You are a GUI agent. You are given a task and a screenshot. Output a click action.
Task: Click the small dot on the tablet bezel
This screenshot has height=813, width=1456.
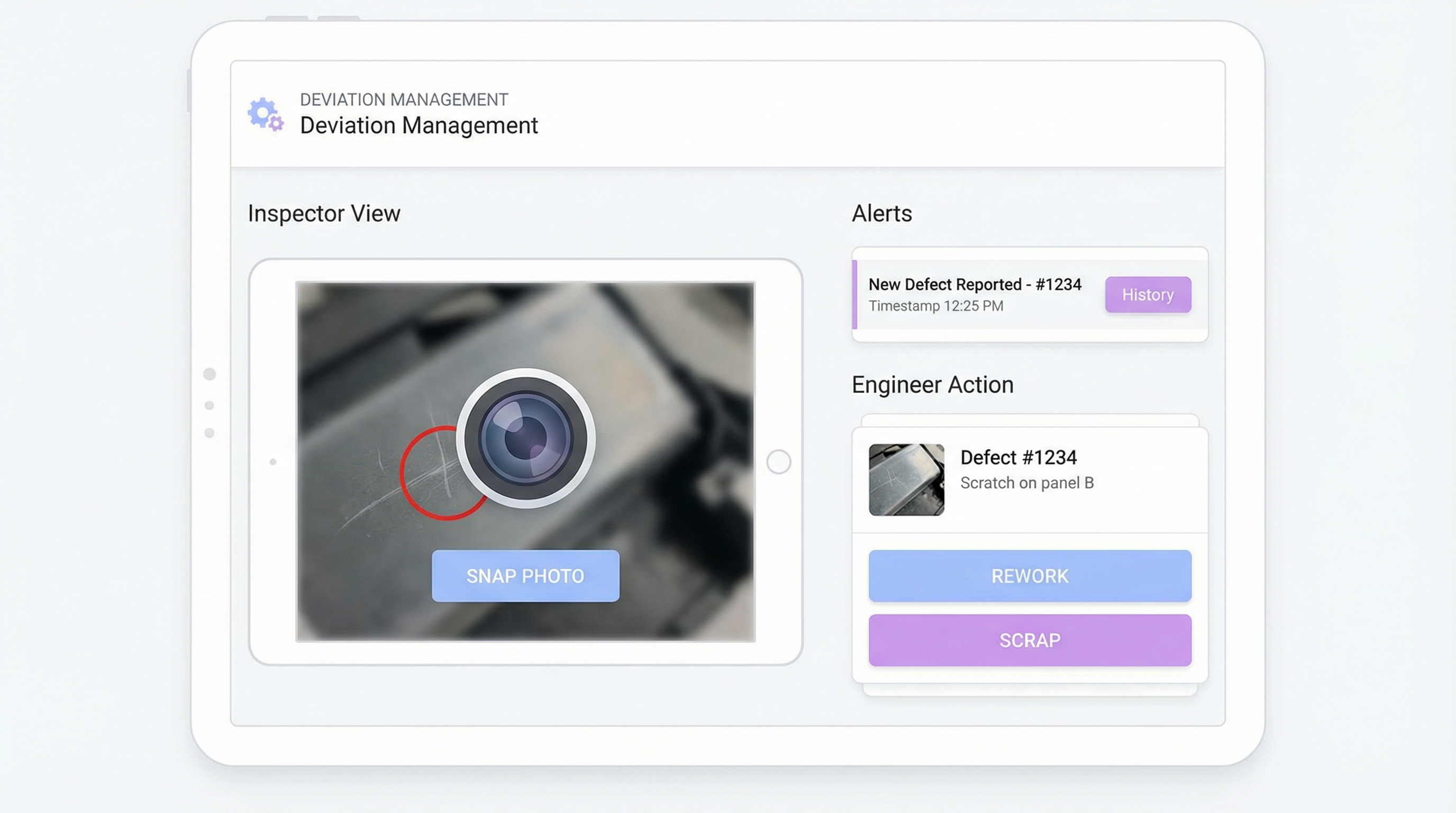(272, 462)
